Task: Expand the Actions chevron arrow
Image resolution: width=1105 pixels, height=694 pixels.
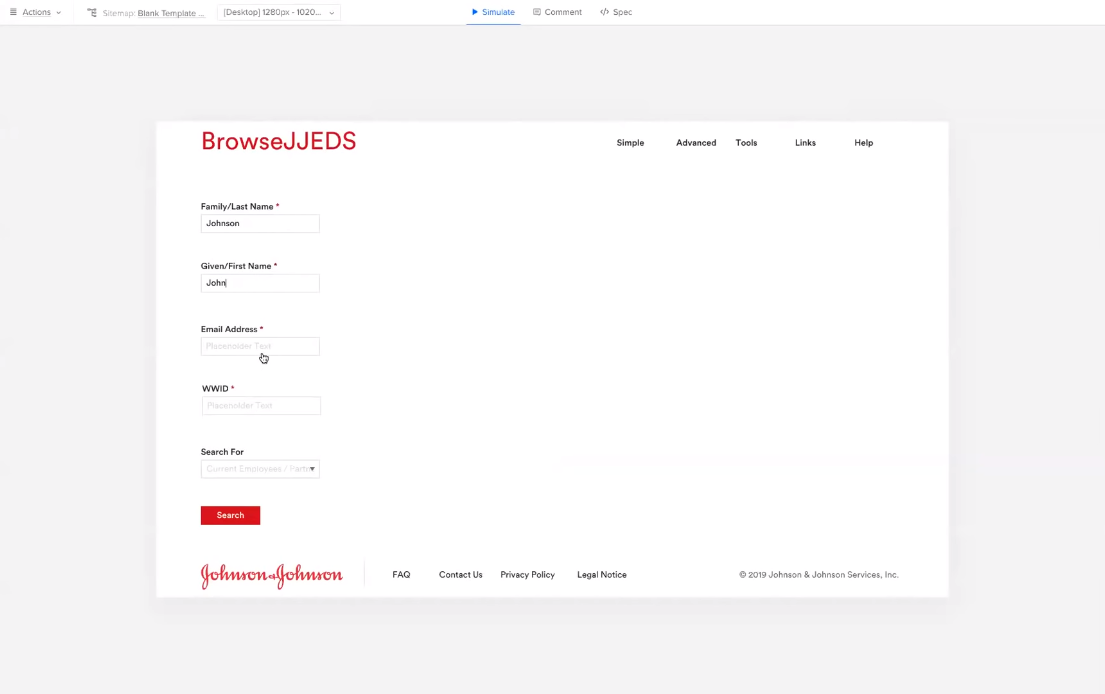Action: point(58,13)
